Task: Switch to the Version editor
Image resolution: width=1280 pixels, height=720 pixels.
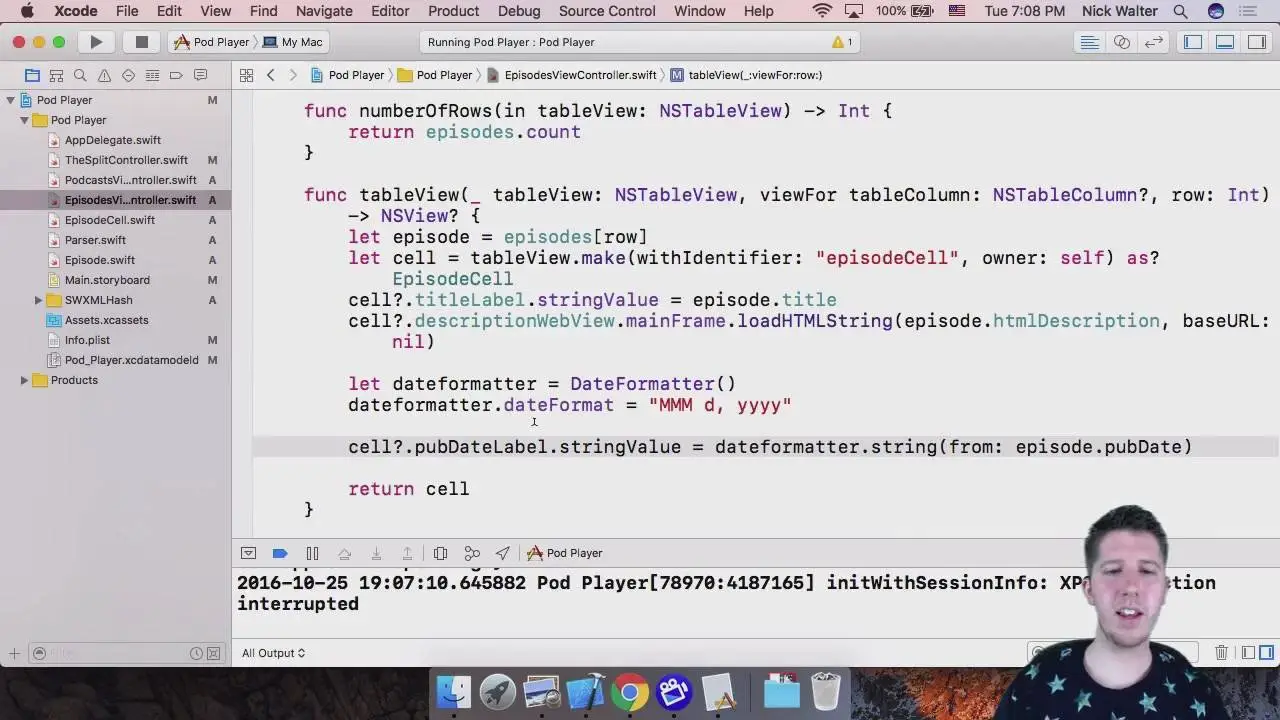Action: [x=1154, y=42]
